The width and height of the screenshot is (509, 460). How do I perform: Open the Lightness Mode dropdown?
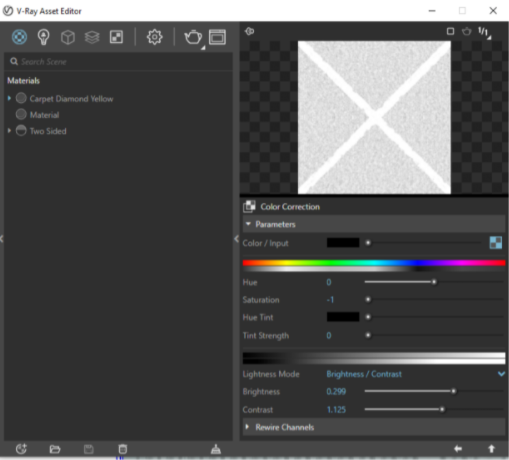[415, 374]
